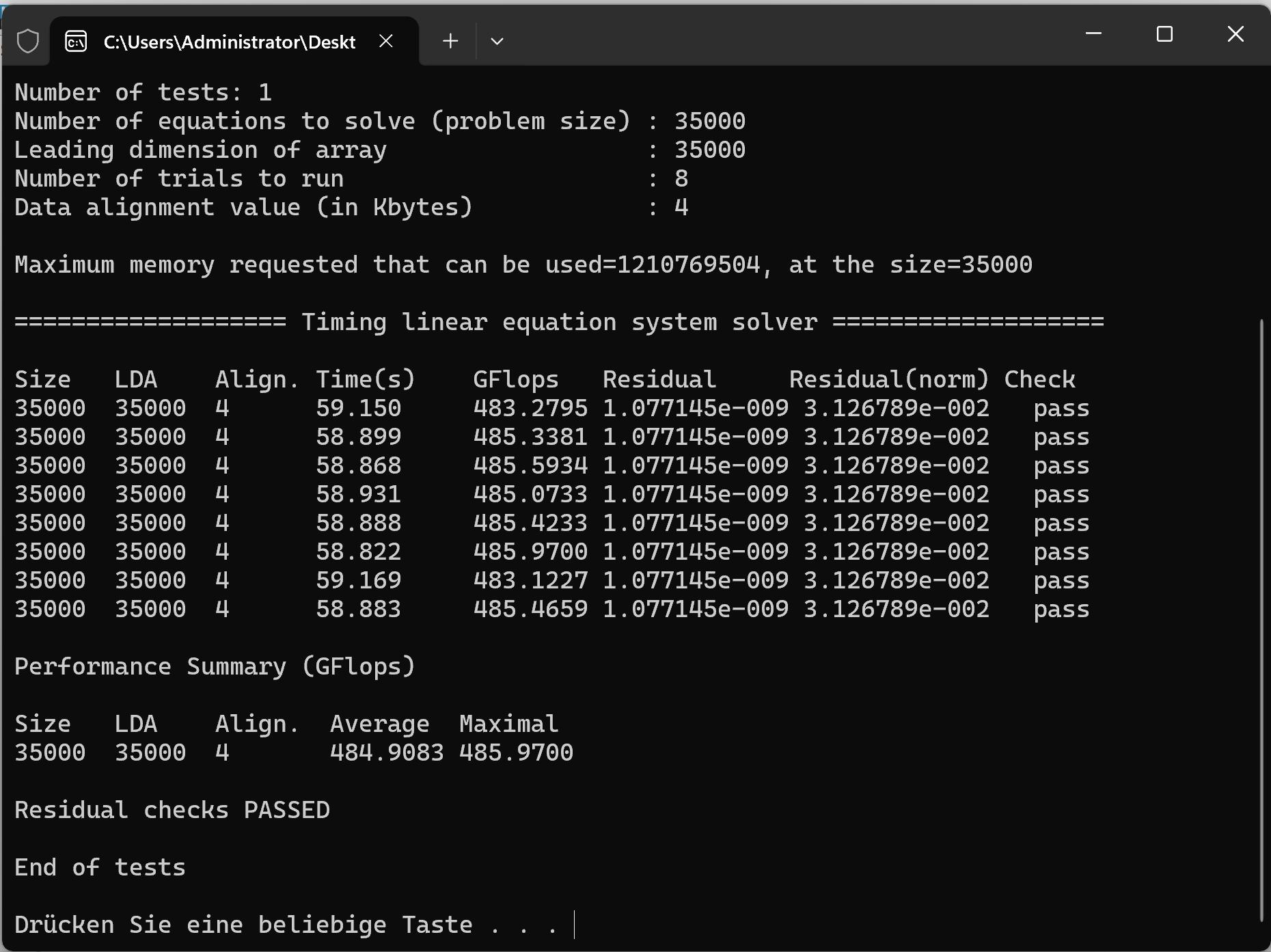Minimize the terminal window

1093,33
